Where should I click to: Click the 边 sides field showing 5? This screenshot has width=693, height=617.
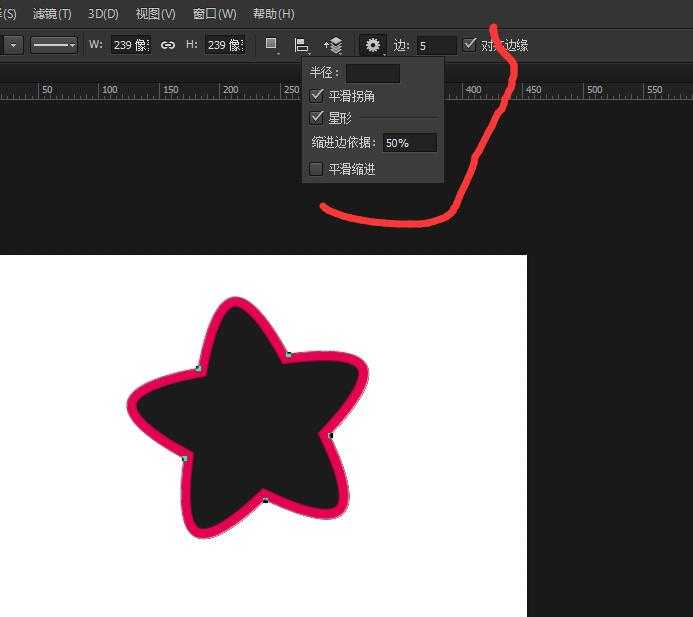[x=437, y=46]
